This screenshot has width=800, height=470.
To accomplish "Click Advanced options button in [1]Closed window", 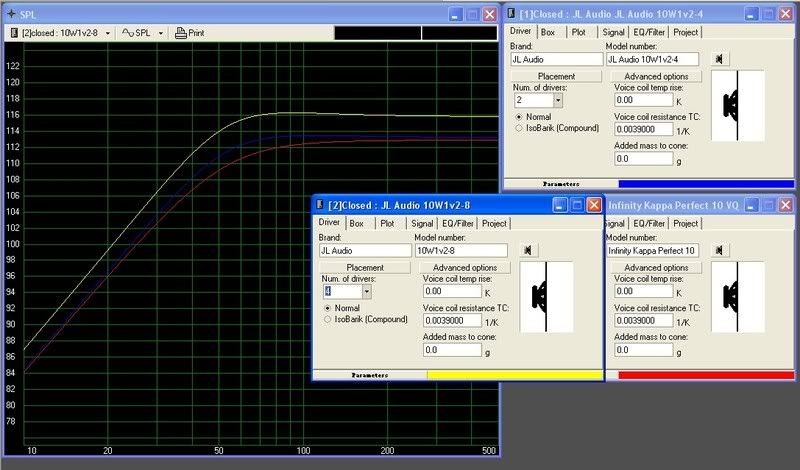I will 656,77.
